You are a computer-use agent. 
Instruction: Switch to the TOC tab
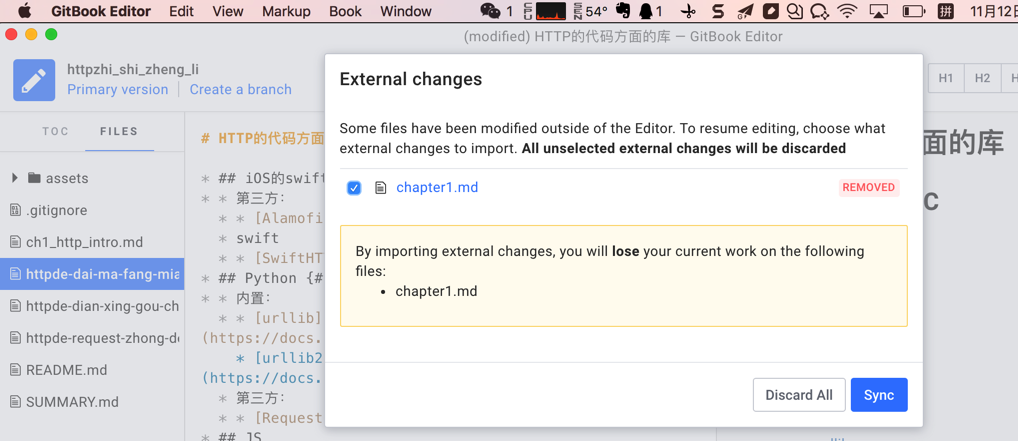(x=56, y=131)
